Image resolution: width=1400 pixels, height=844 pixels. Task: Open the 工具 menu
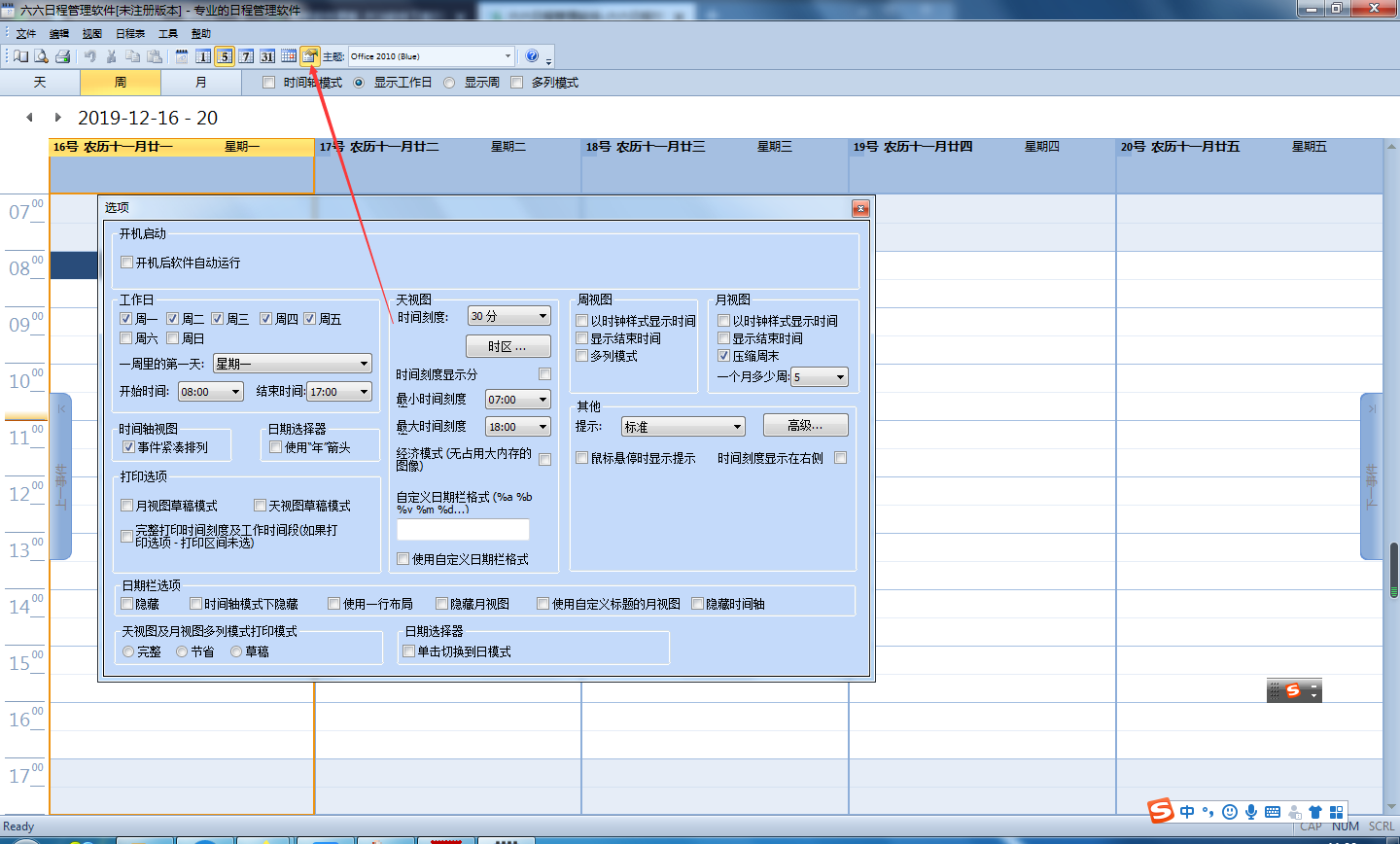pyautogui.click(x=168, y=34)
